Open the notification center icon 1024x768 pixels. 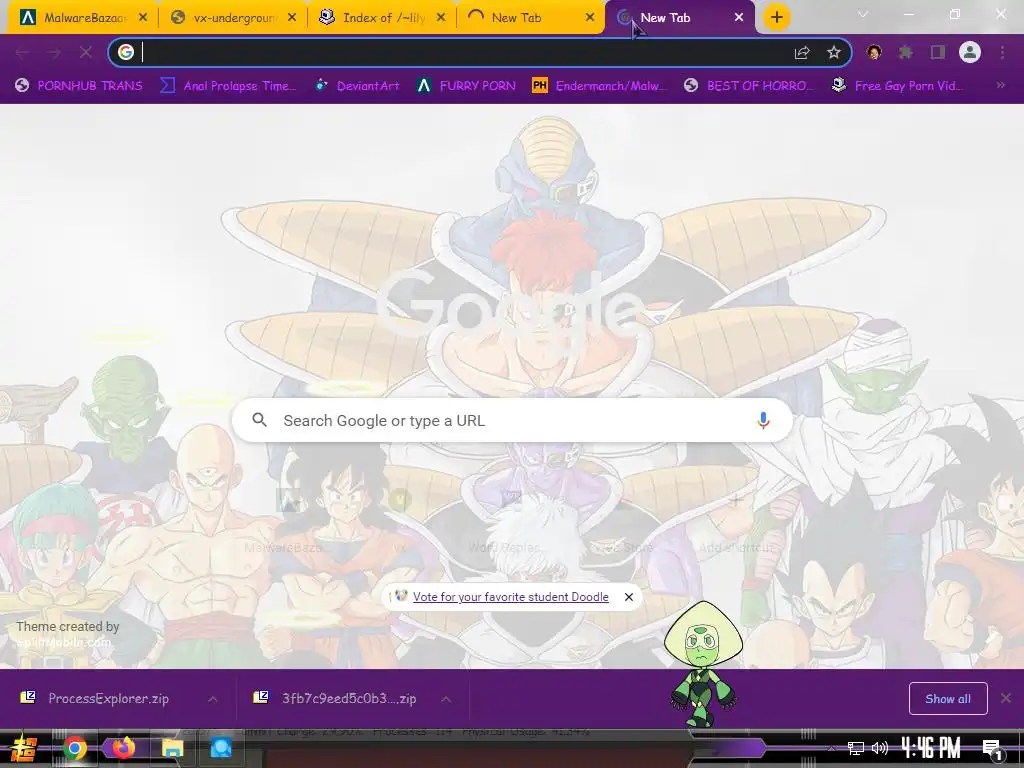coord(993,750)
